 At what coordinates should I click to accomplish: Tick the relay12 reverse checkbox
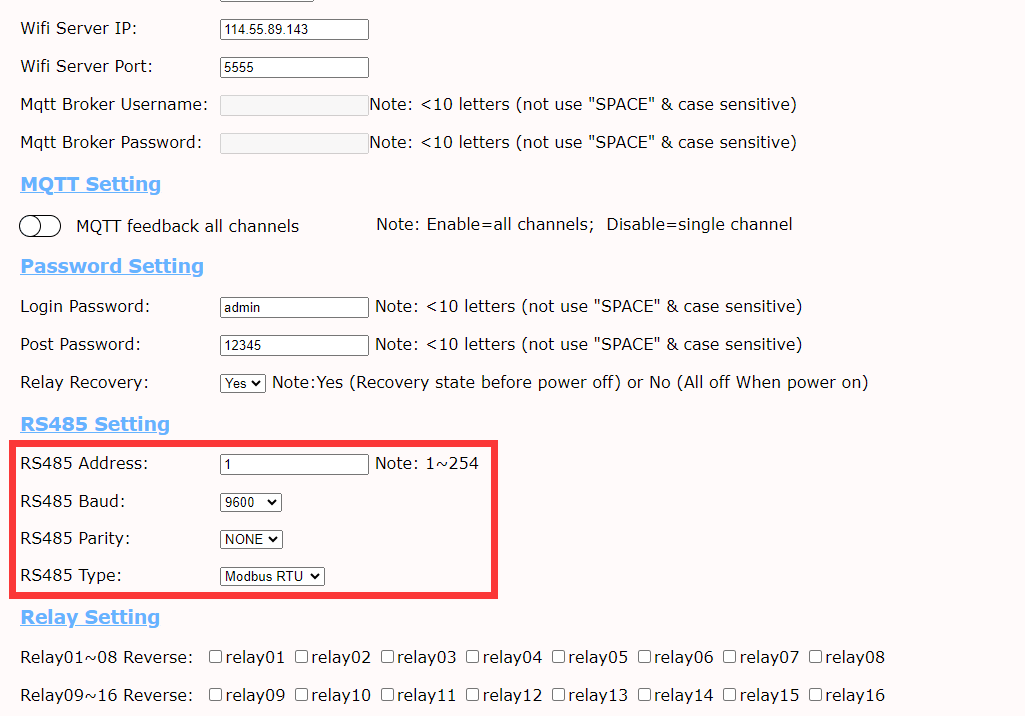(x=473, y=695)
